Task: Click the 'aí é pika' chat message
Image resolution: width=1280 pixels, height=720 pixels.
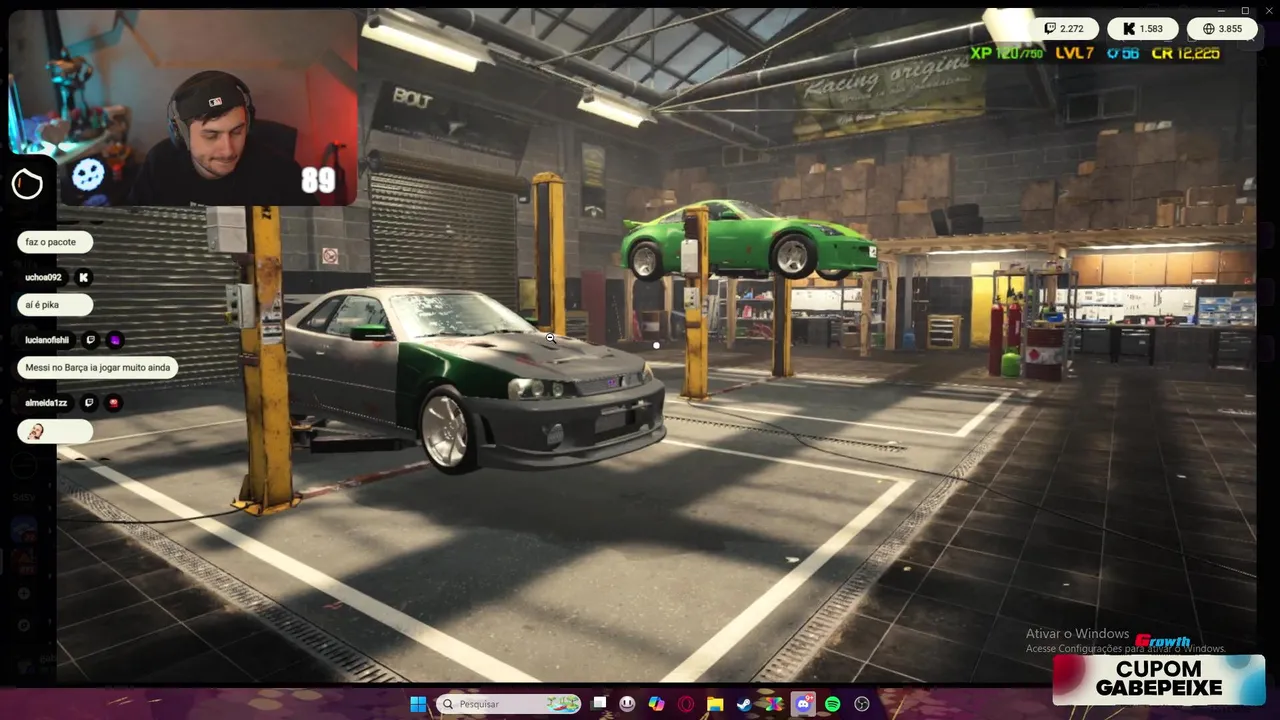Action: tap(54, 305)
